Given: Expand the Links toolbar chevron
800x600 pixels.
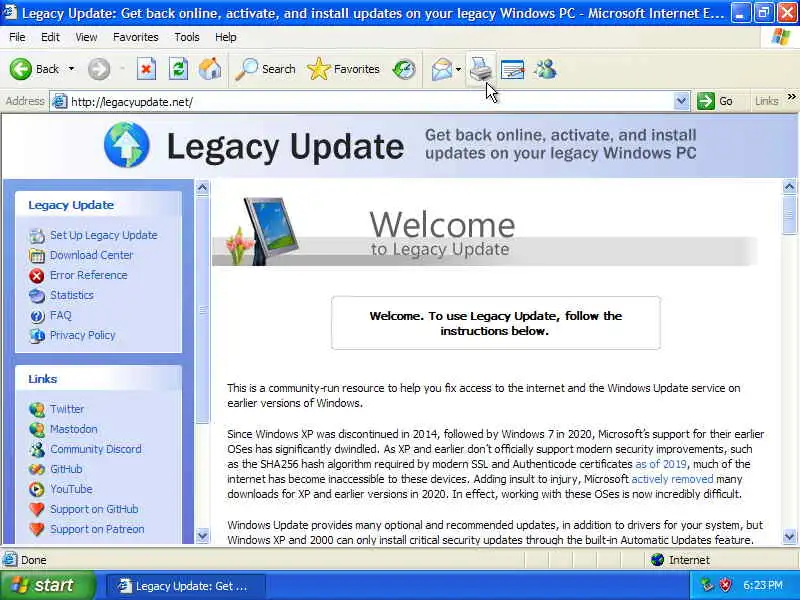Looking at the screenshot, I should [x=791, y=96].
